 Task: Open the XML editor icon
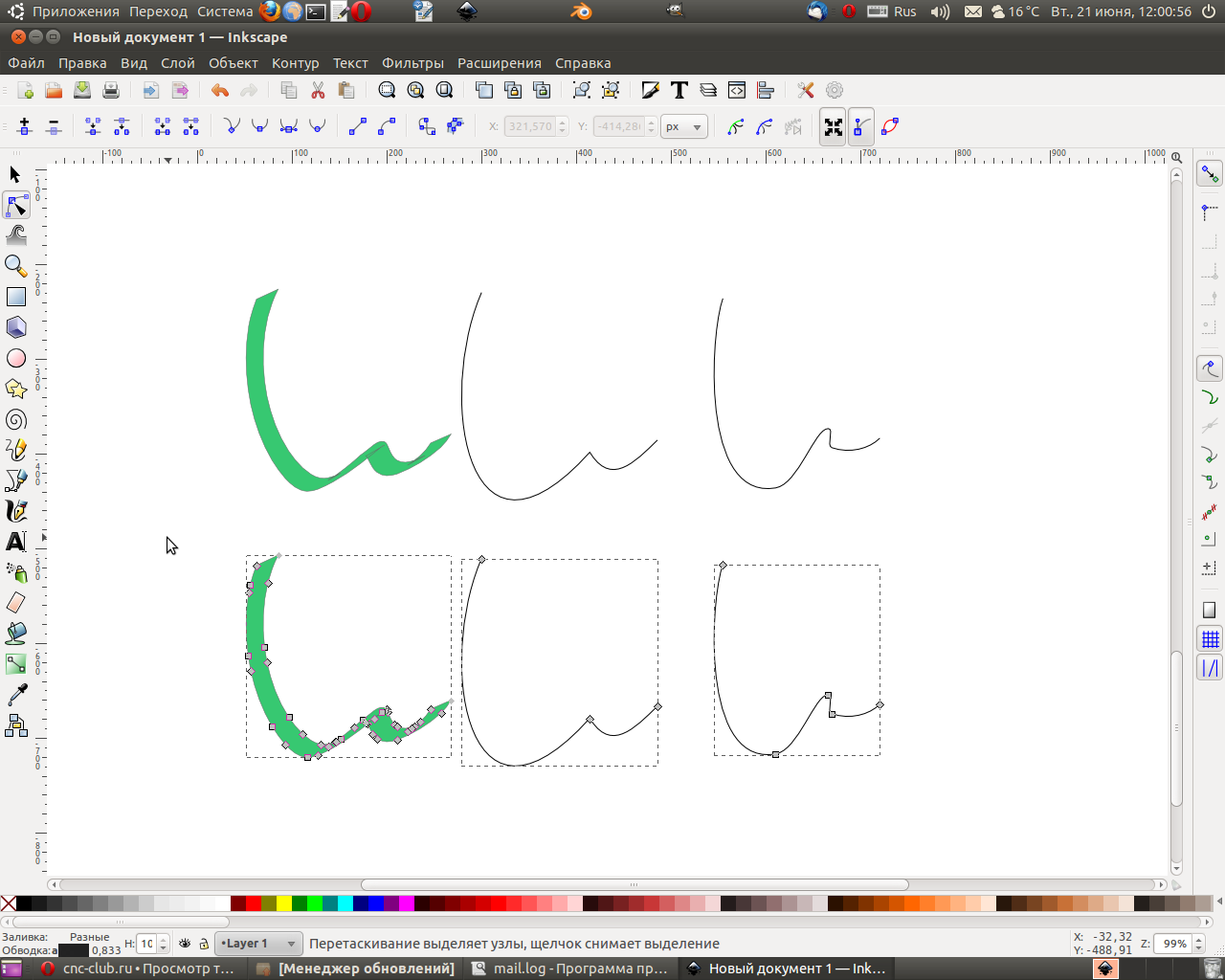coord(737,90)
